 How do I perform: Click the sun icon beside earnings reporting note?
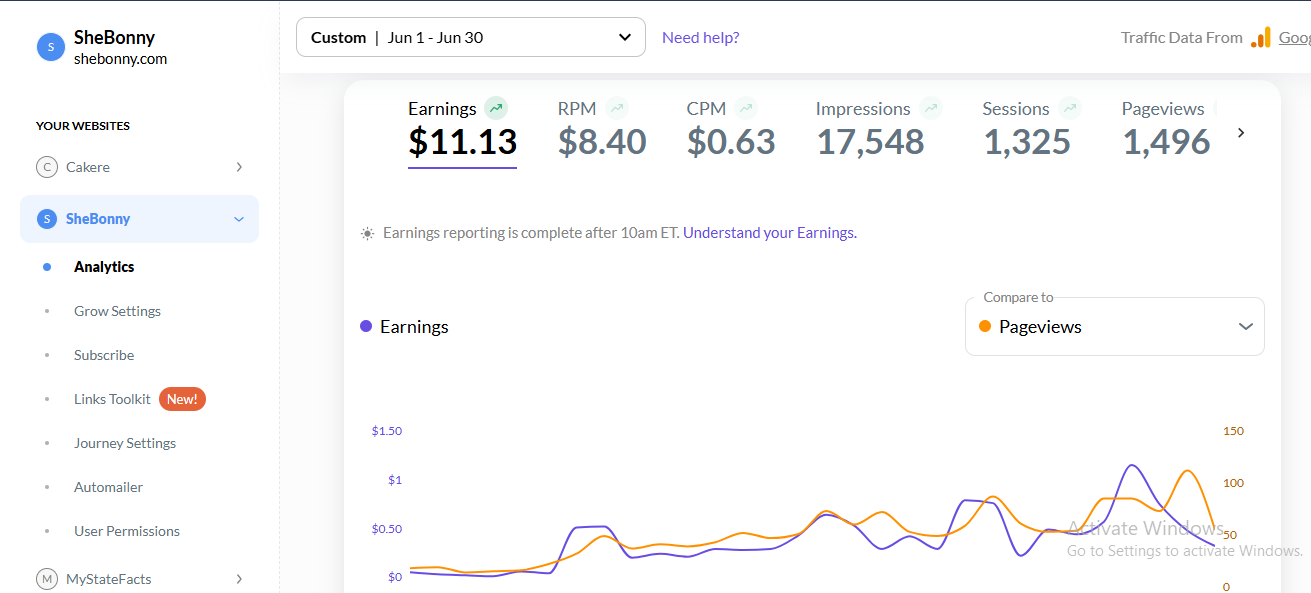(367, 233)
